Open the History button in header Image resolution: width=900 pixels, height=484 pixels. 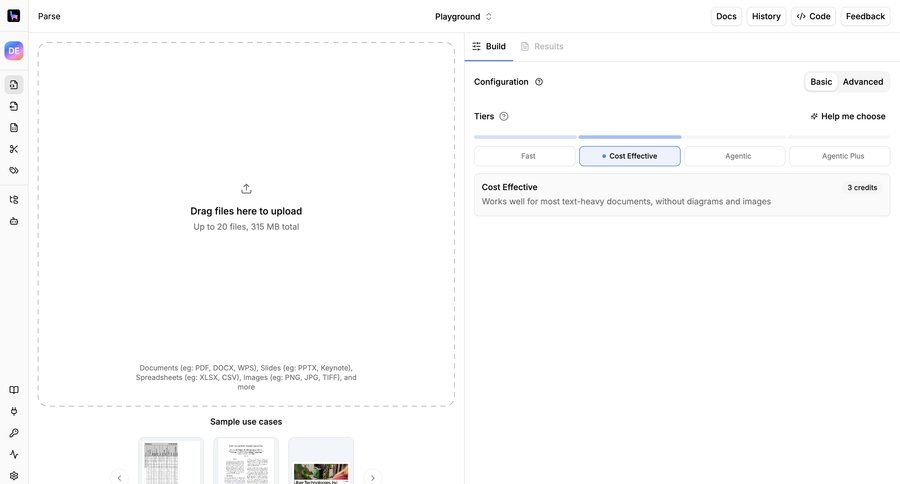766,16
